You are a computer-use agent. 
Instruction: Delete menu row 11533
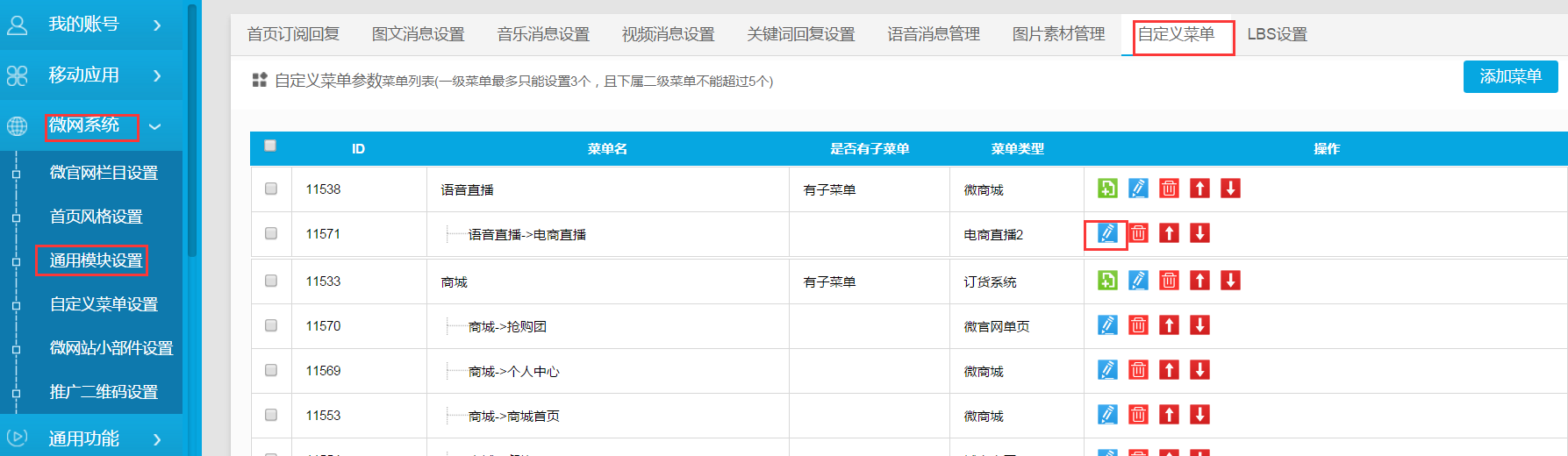coord(1169,281)
